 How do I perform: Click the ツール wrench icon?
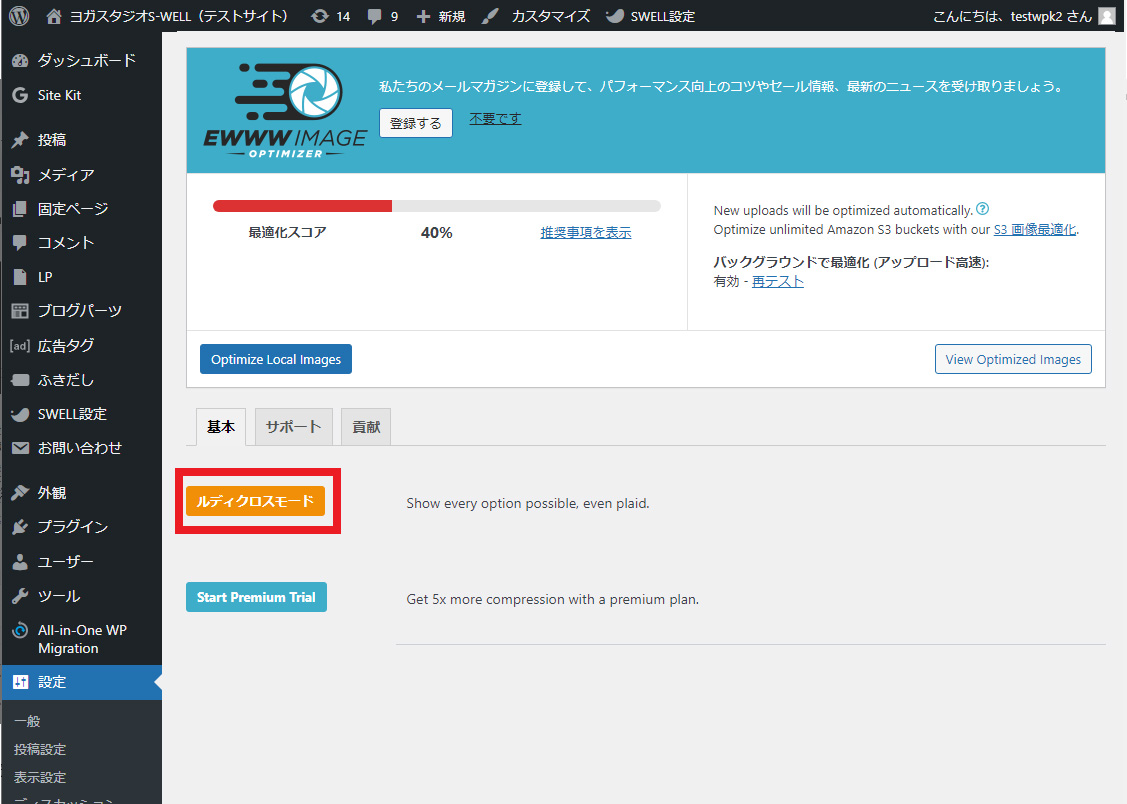[x=20, y=596]
